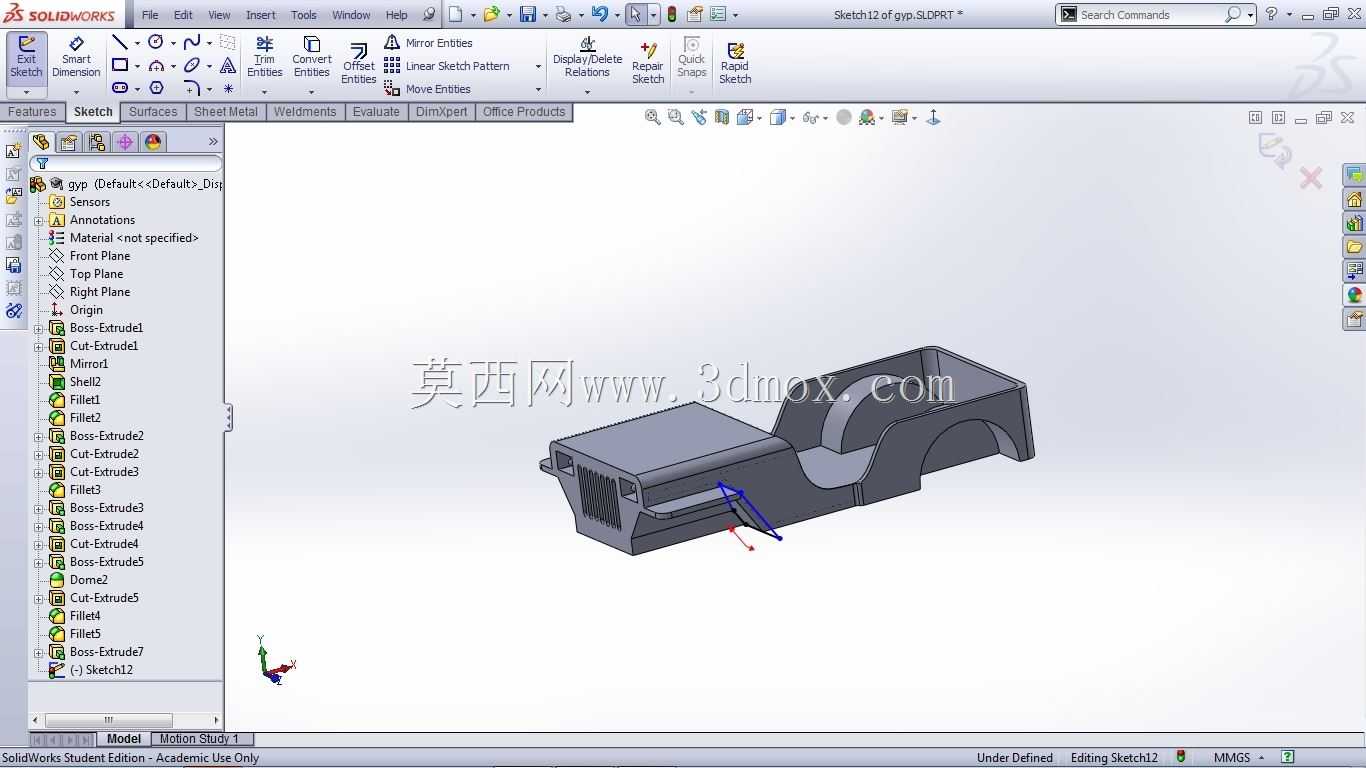Select the Straight Slot tool
Viewport: 1366px width, 768px height.
[120, 88]
